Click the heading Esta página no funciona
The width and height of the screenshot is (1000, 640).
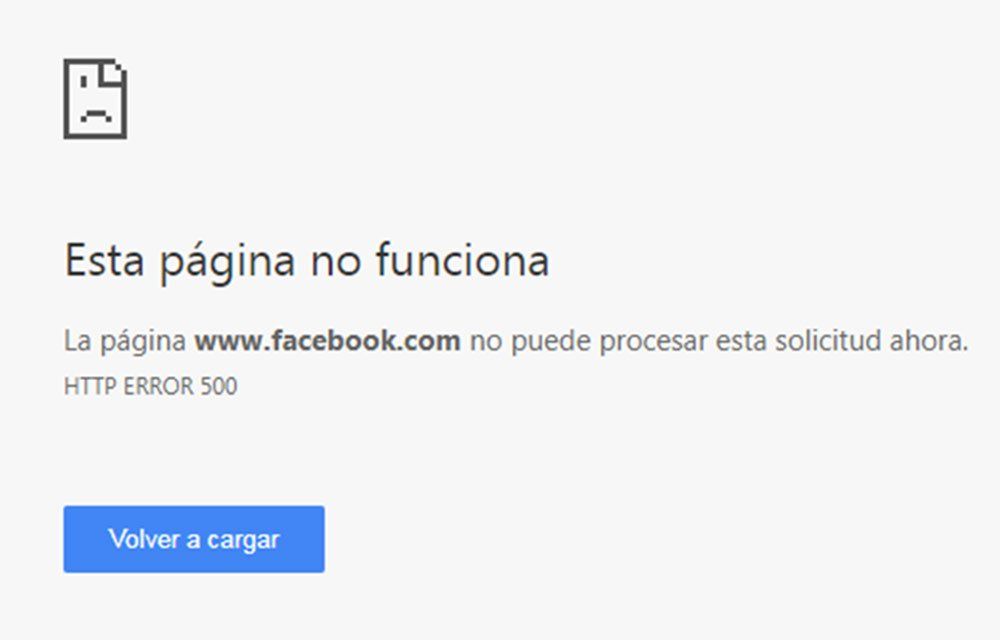(x=307, y=261)
